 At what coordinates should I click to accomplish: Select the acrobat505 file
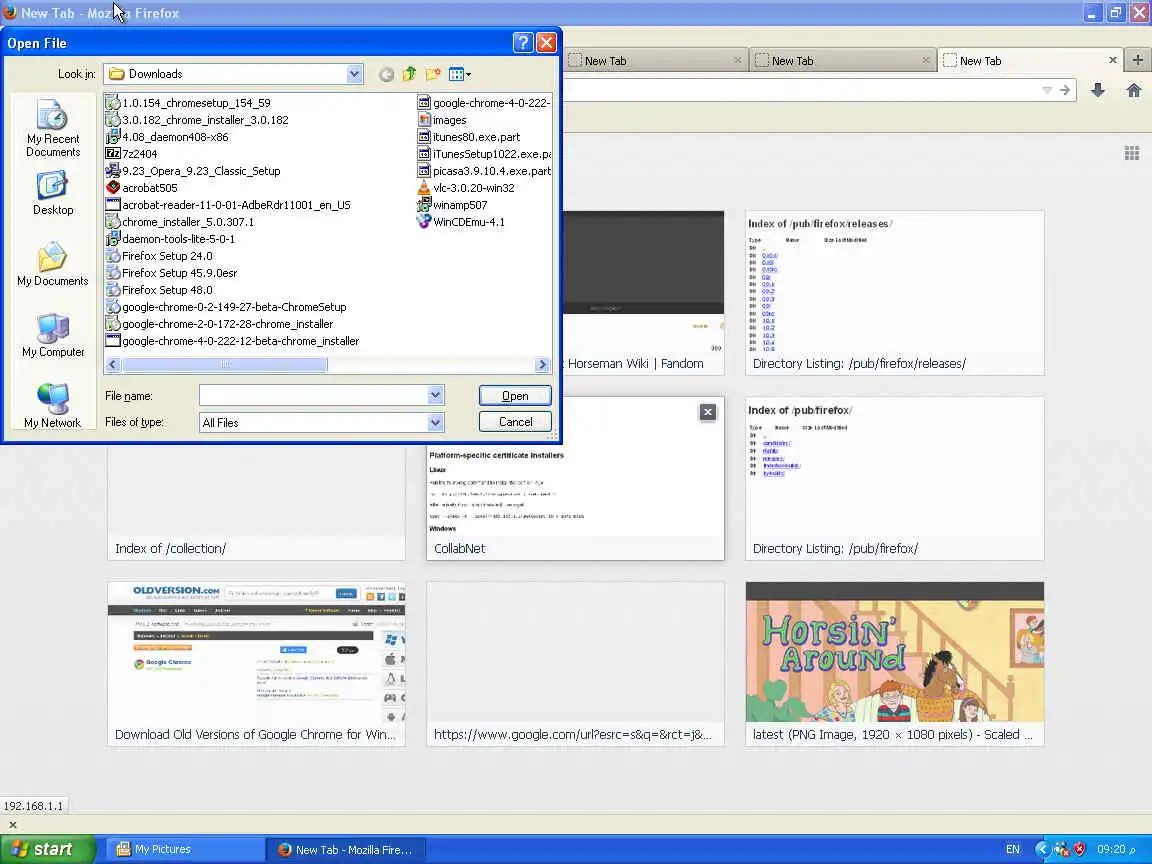(x=142, y=188)
